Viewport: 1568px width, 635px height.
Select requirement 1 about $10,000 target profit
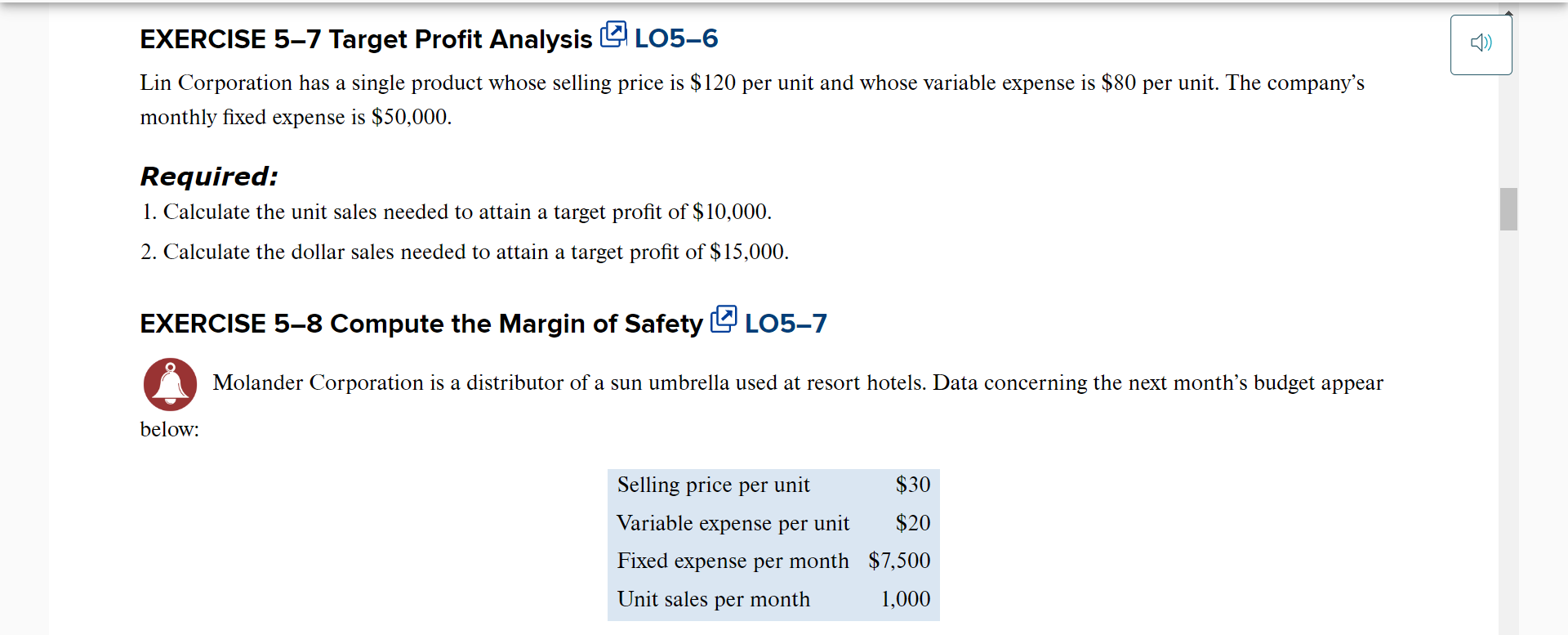(456, 212)
